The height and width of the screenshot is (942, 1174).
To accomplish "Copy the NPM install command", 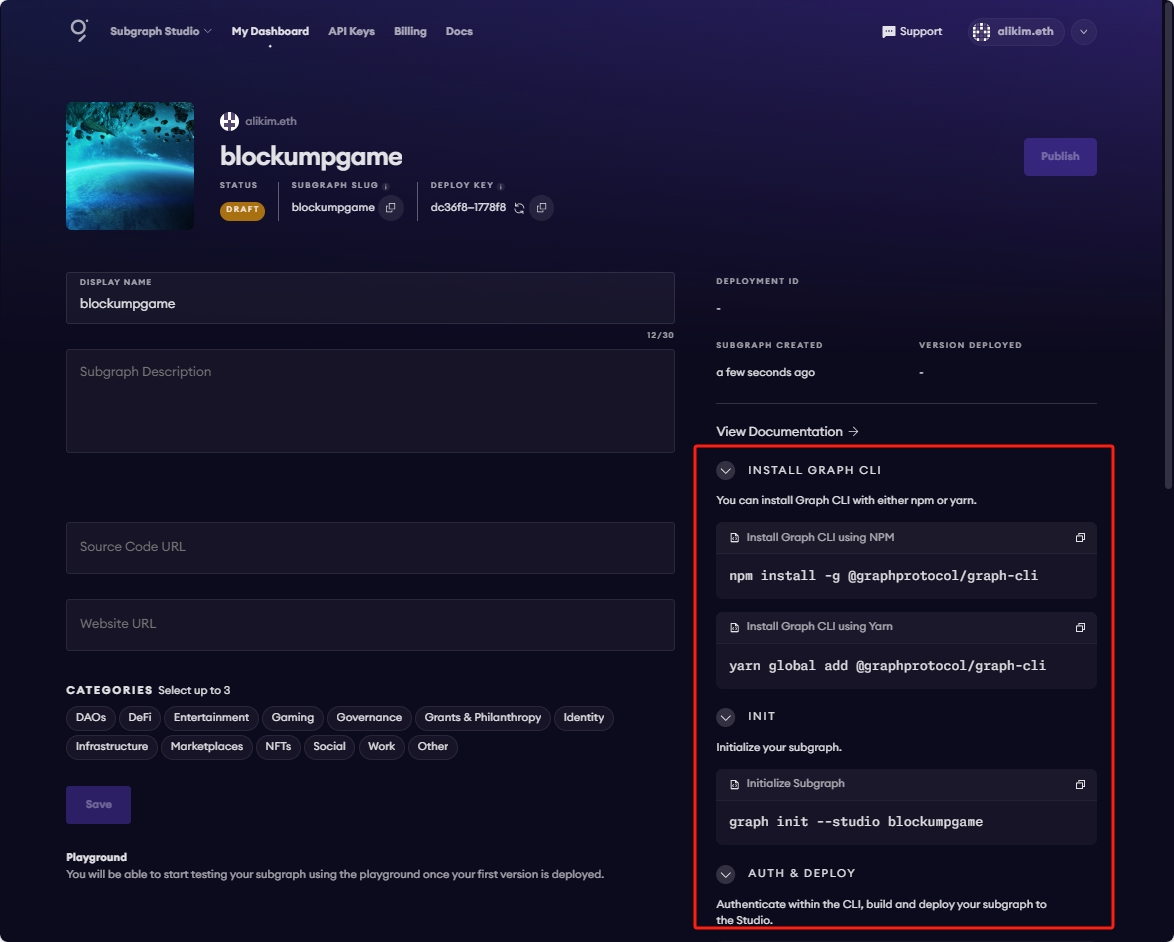I will click(x=1080, y=538).
